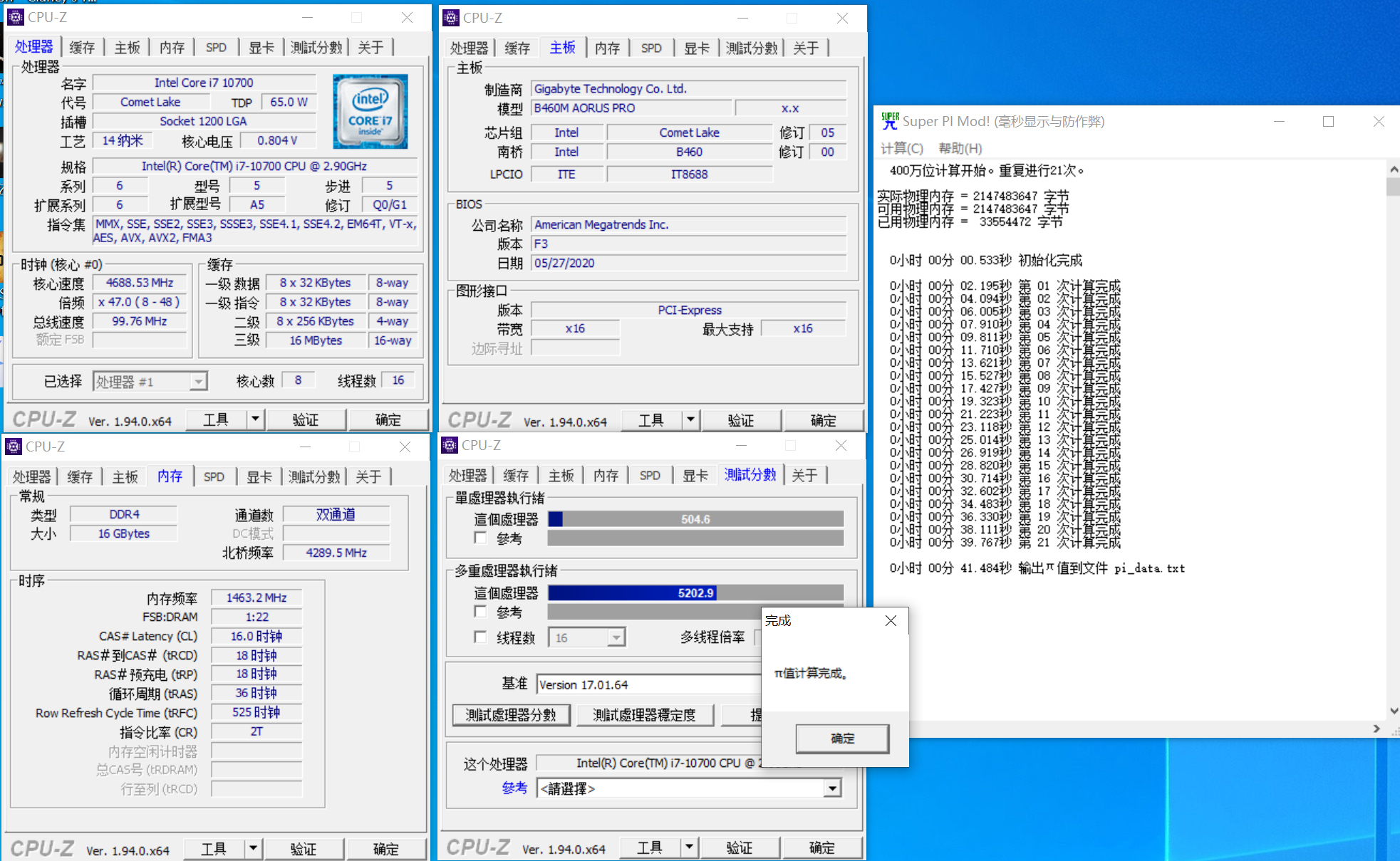
Task: Click the empty single-thread reference bar
Action: pos(695,538)
